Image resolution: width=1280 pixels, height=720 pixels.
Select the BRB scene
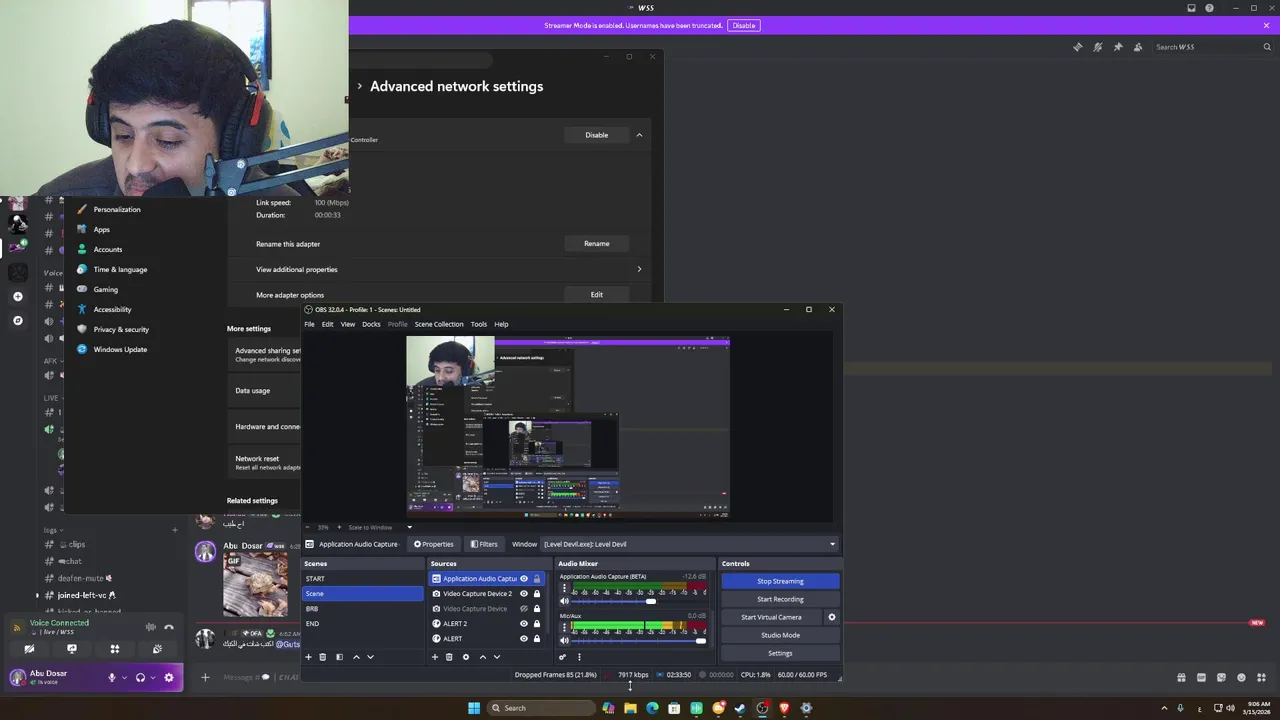coord(363,609)
